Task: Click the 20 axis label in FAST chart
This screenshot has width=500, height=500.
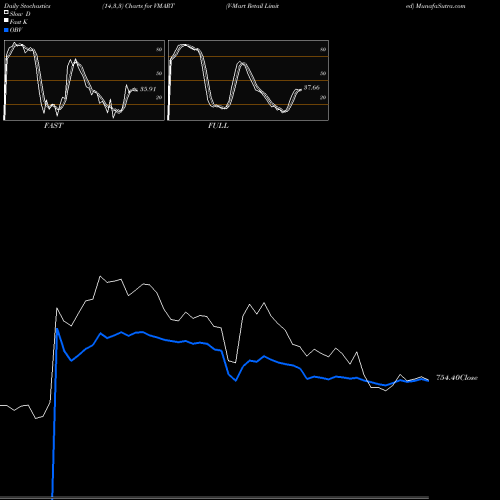Action: tap(159, 97)
